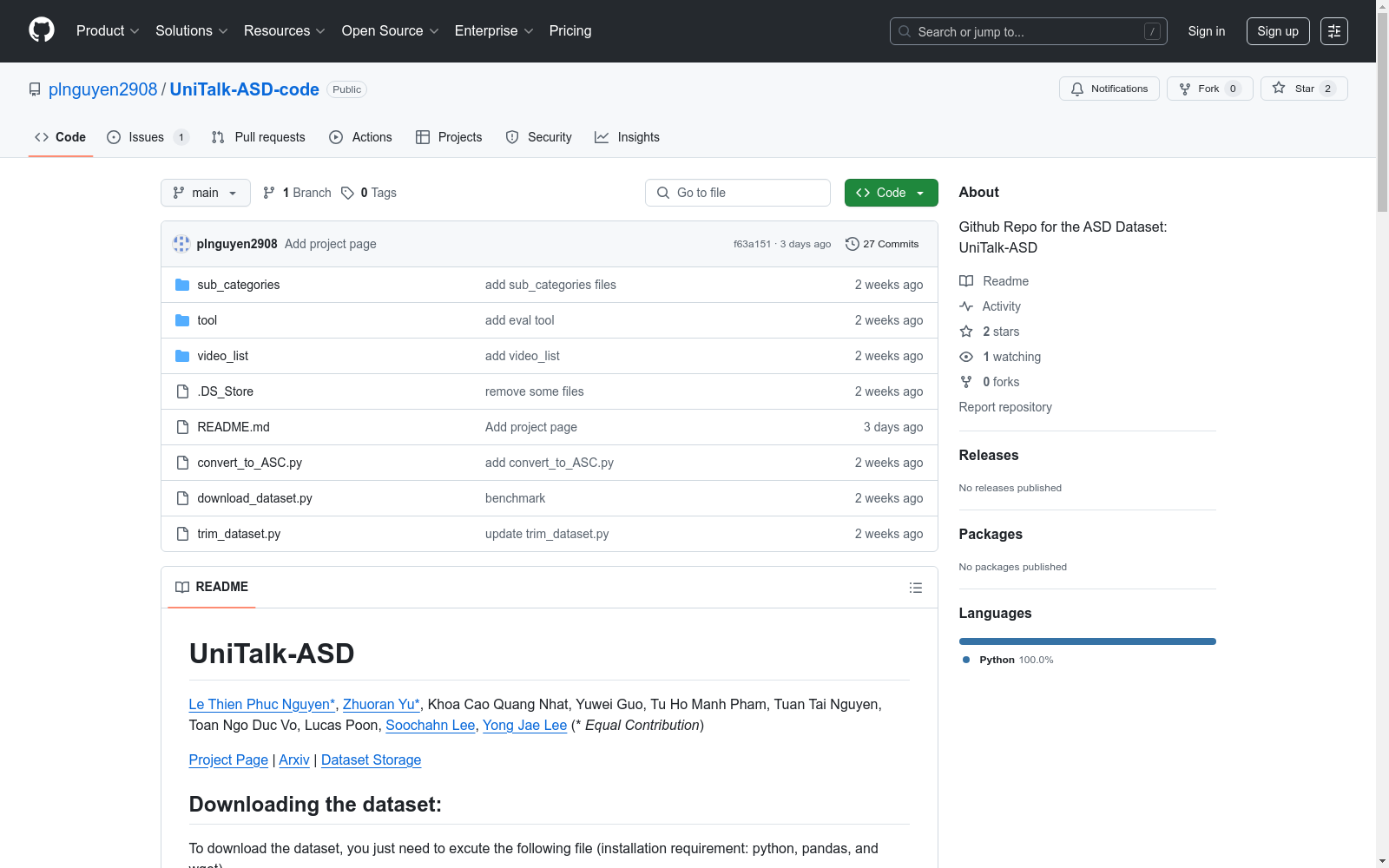This screenshot has width=1389, height=868.
Task: Open commit f63a151 hash link
Action: tap(752, 244)
